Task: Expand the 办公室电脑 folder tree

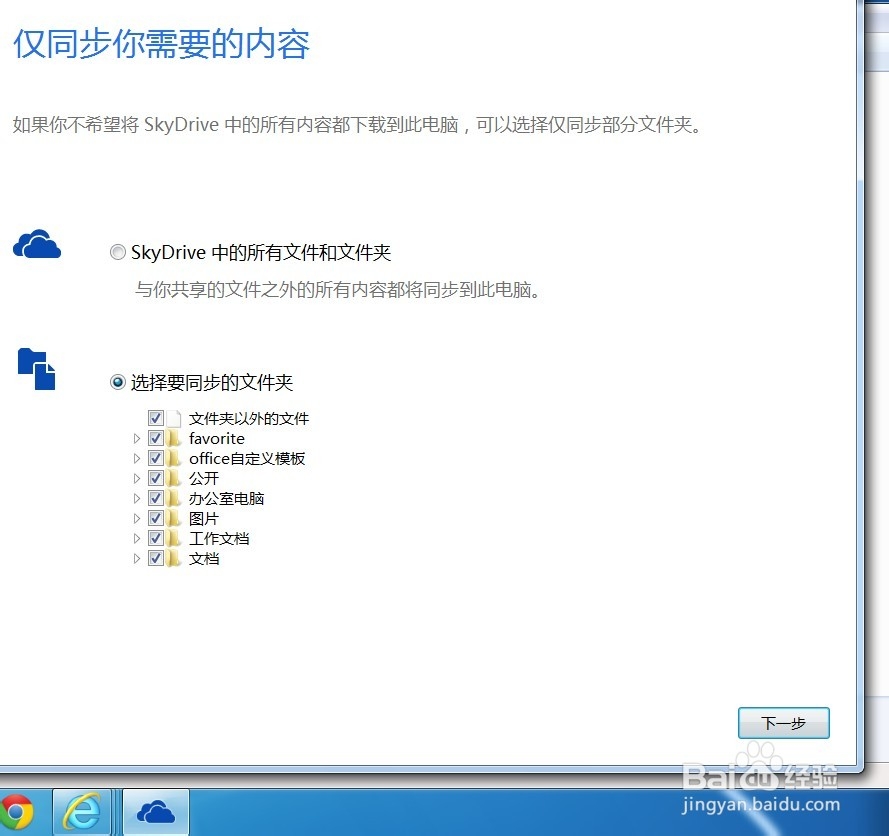Action: pos(137,498)
